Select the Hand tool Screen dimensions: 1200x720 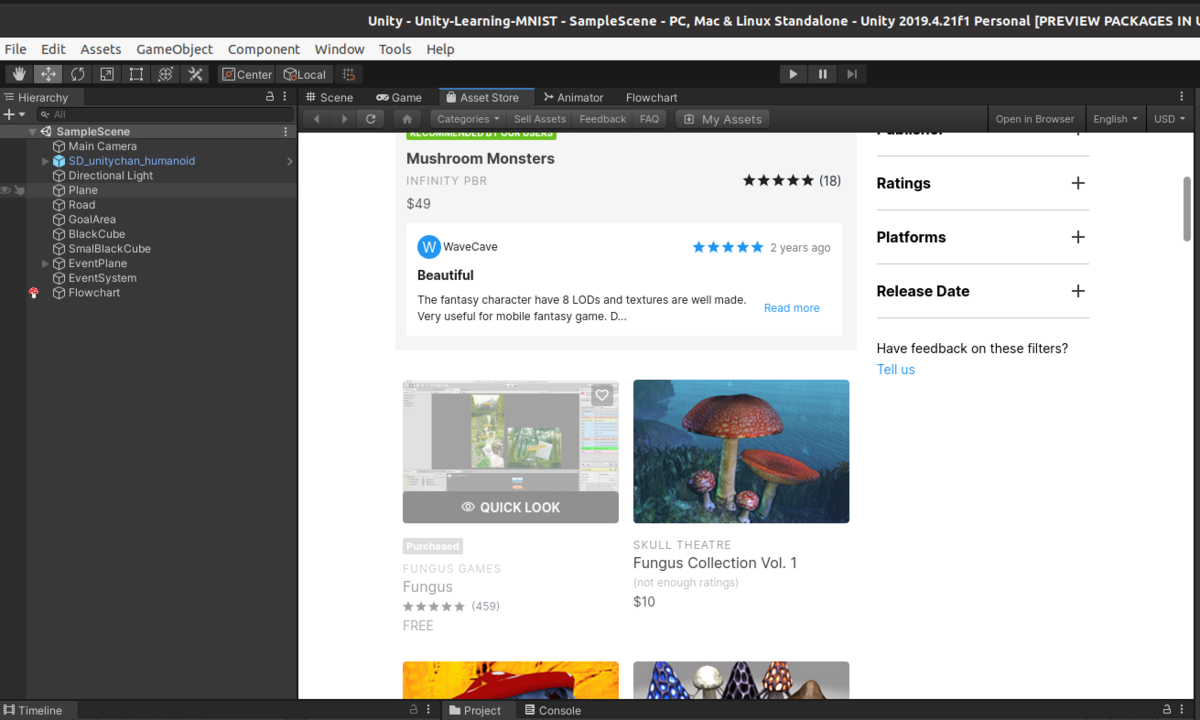coord(19,74)
